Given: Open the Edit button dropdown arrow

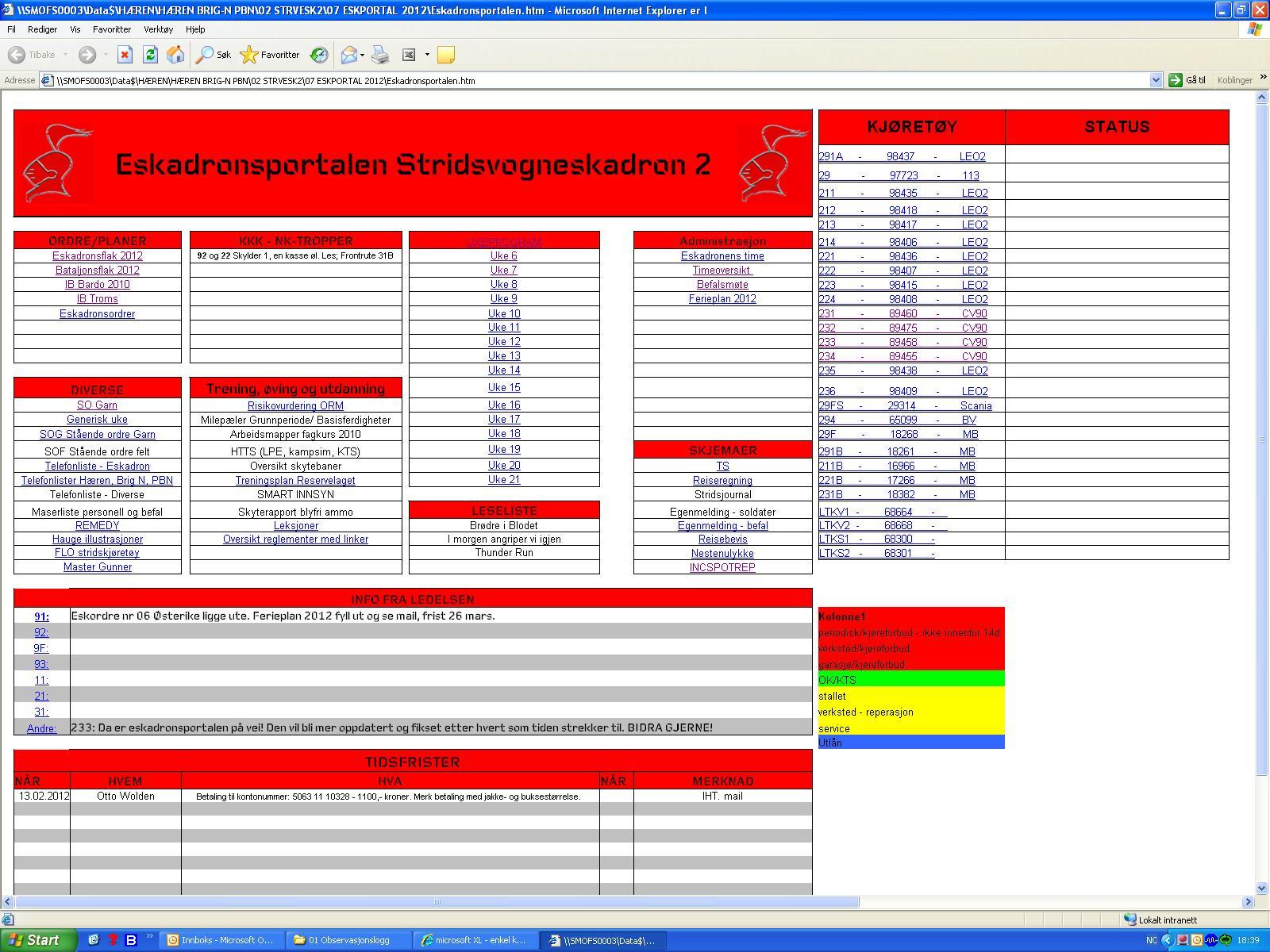Looking at the screenshot, I should (x=427, y=55).
